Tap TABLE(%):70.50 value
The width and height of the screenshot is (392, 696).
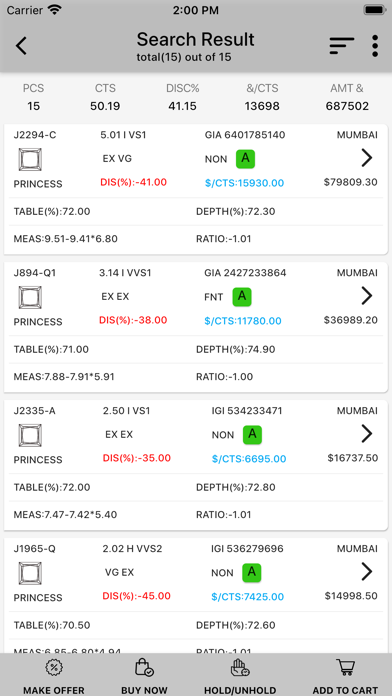click(x=52, y=626)
